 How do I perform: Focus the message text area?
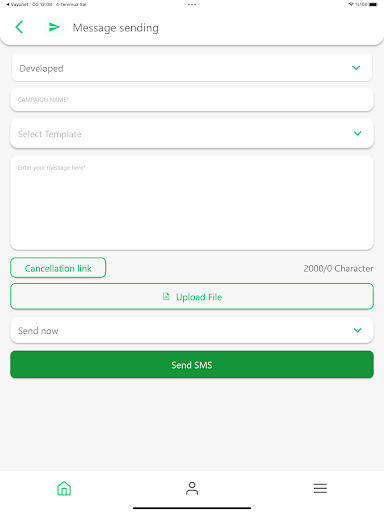[192, 203]
